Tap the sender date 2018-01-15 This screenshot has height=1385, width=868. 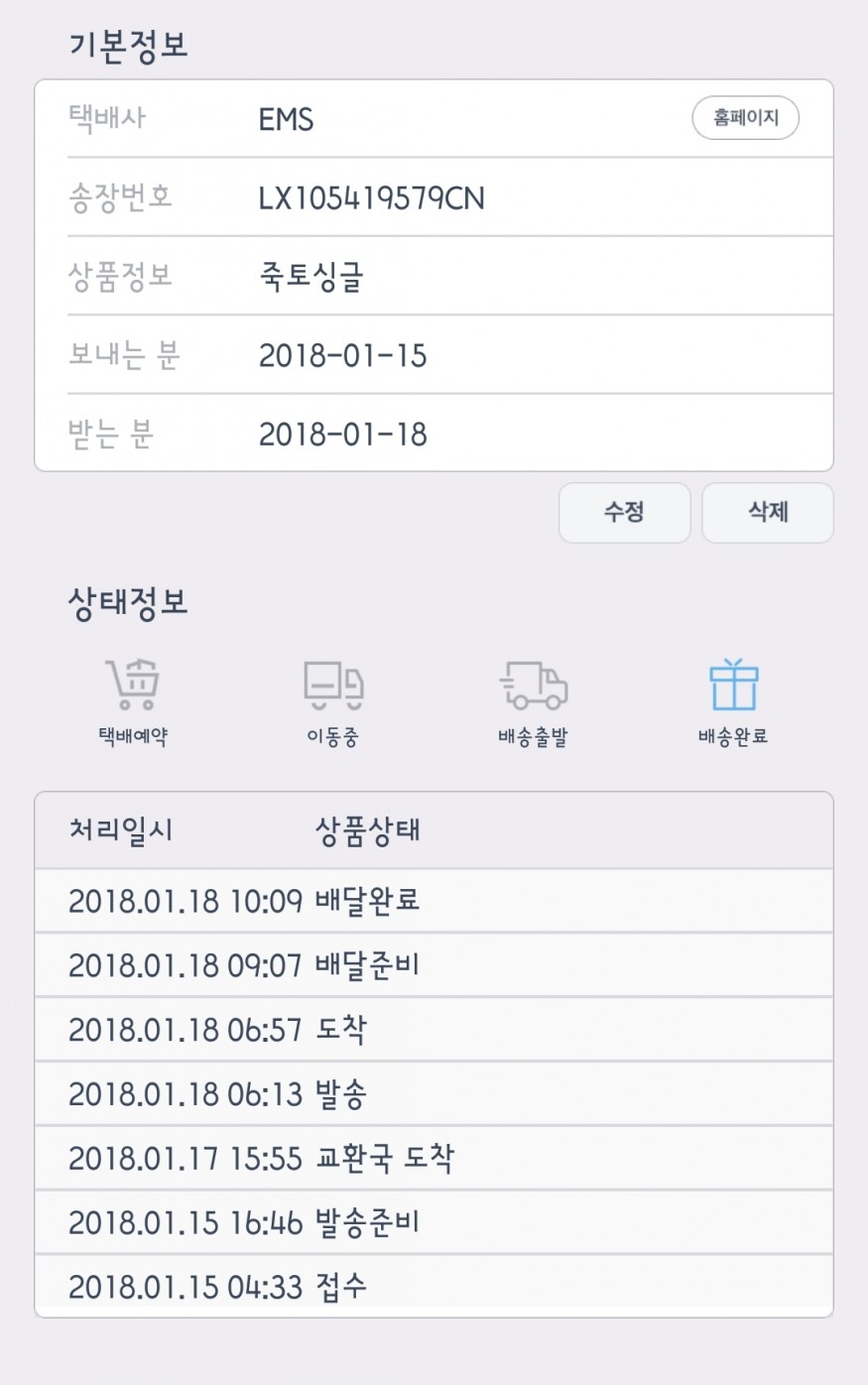[x=343, y=355]
